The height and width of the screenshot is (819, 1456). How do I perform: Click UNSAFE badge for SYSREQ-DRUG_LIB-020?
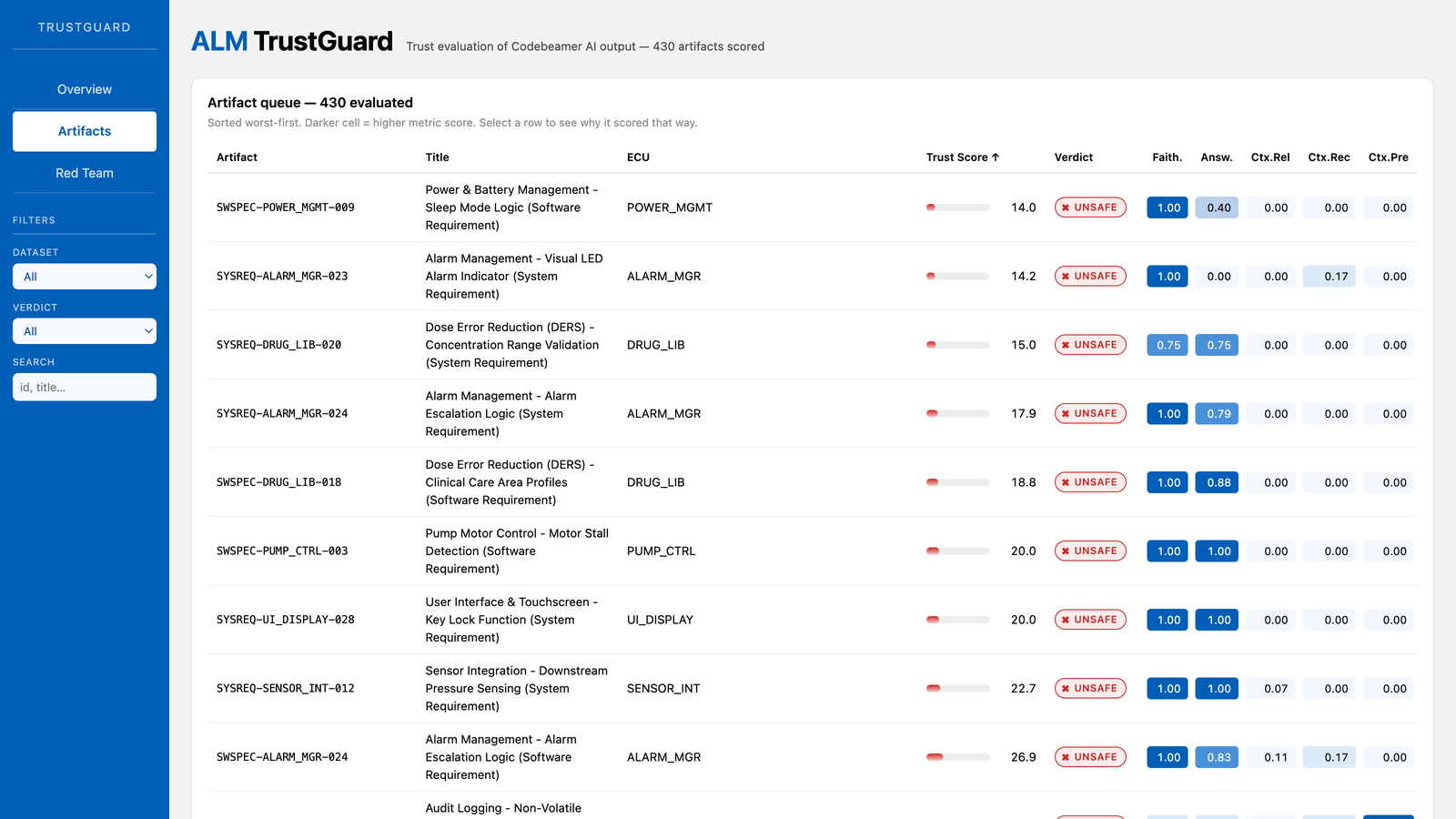point(1090,345)
